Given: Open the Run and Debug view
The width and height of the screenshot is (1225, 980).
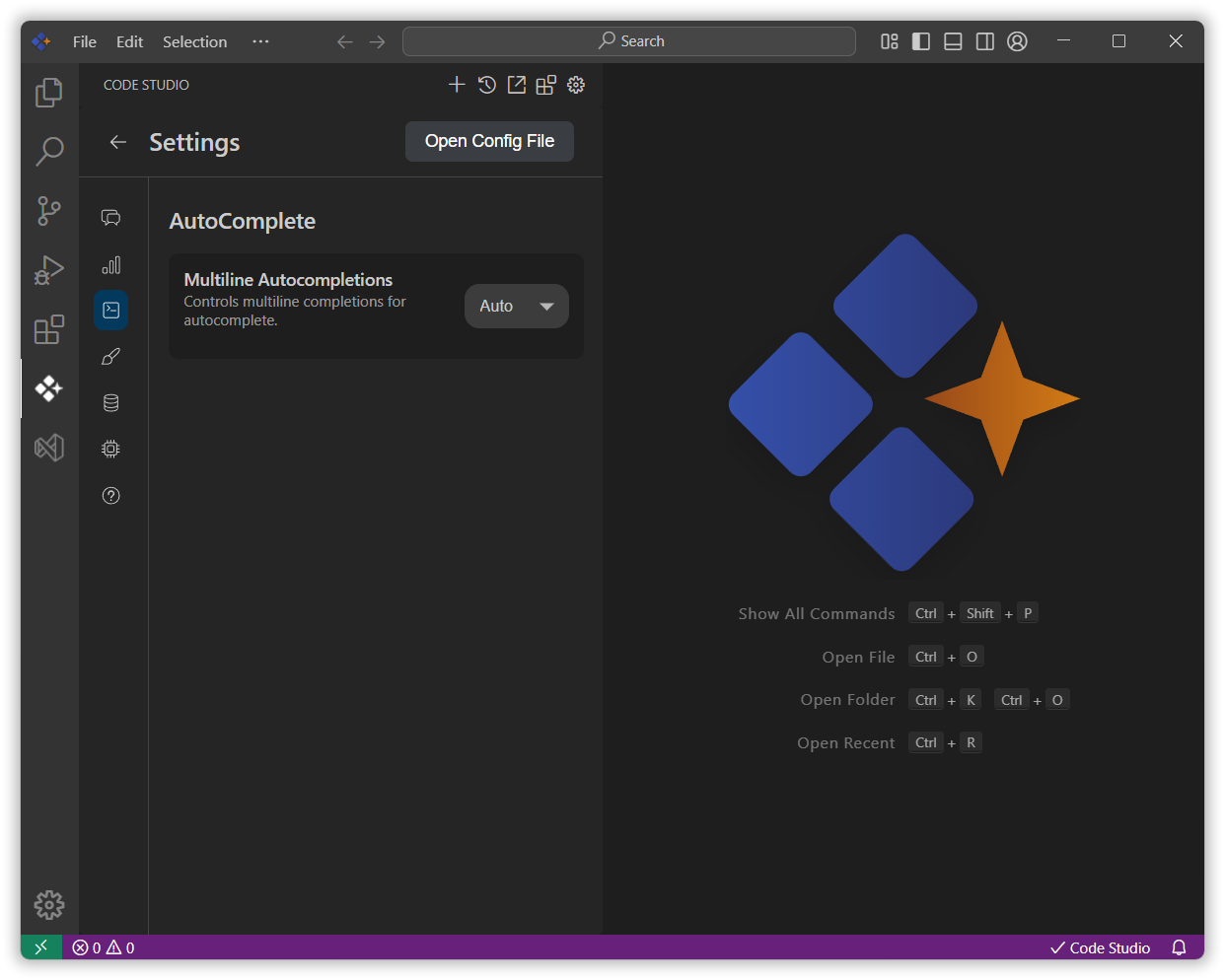Looking at the screenshot, I should [x=48, y=269].
